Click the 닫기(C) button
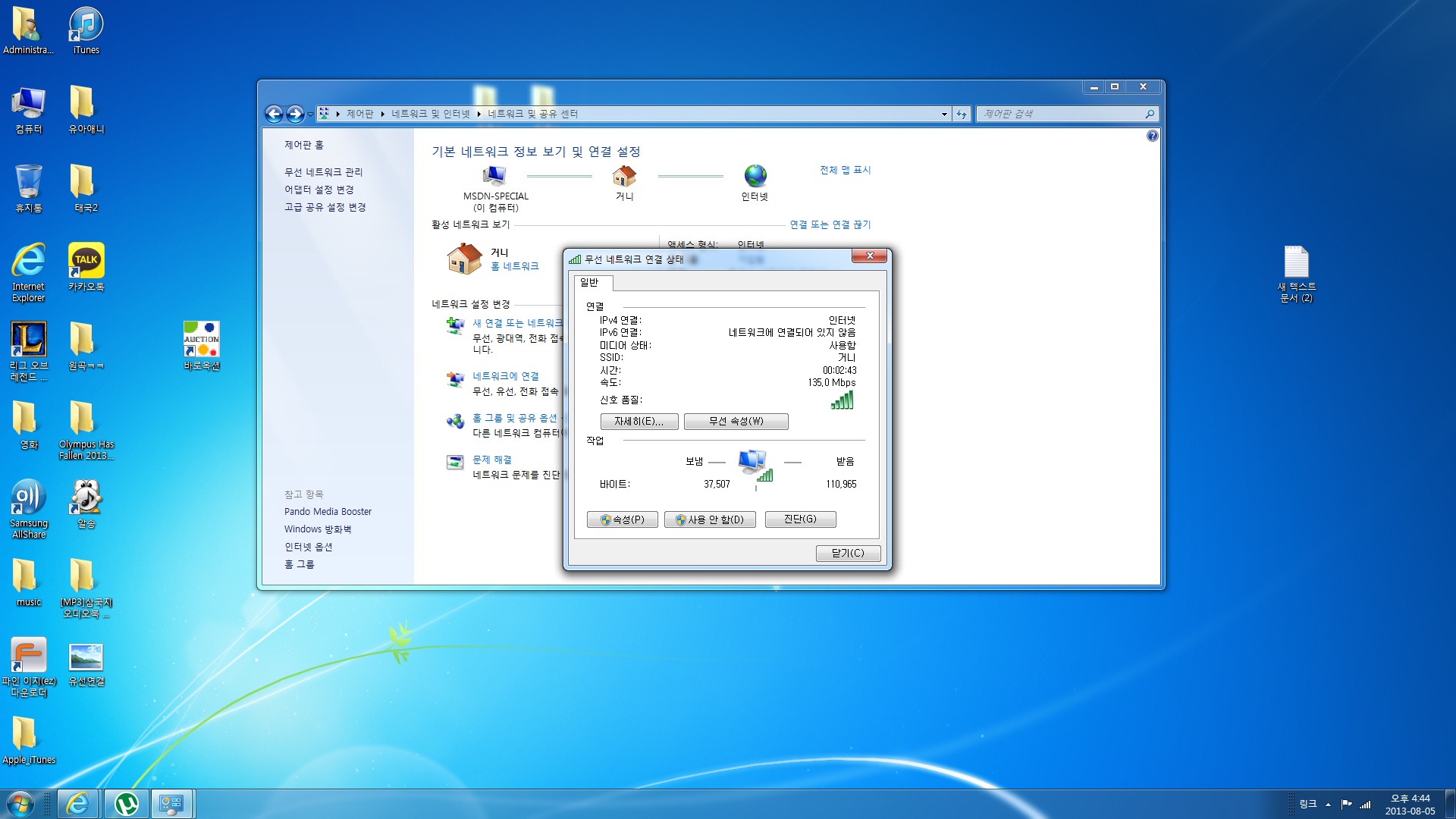1456x819 pixels. 848,553
